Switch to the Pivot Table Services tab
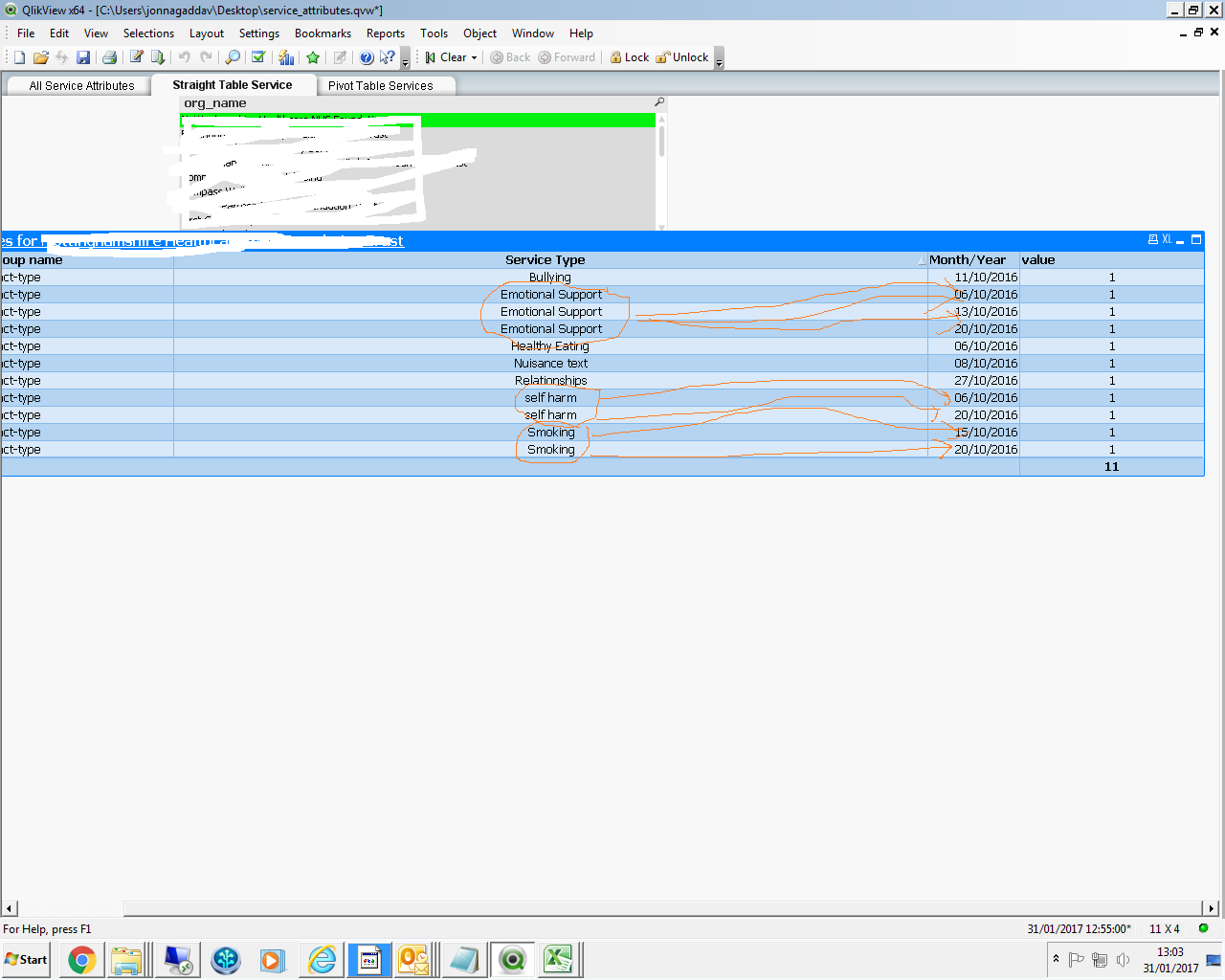The height and width of the screenshot is (980, 1225). click(380, 85)
